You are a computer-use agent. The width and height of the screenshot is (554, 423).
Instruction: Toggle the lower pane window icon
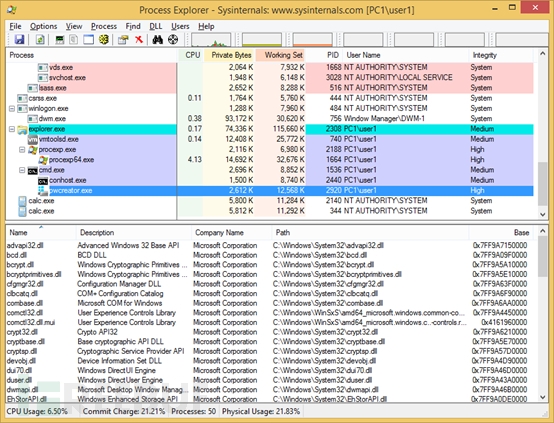[x=88, y=40]
